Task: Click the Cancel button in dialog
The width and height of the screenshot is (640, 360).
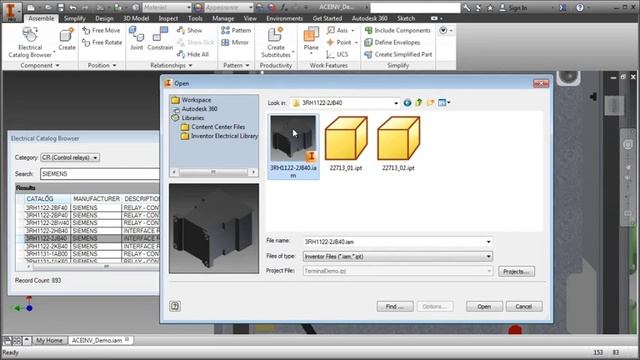Action: (x=524, y=307)
